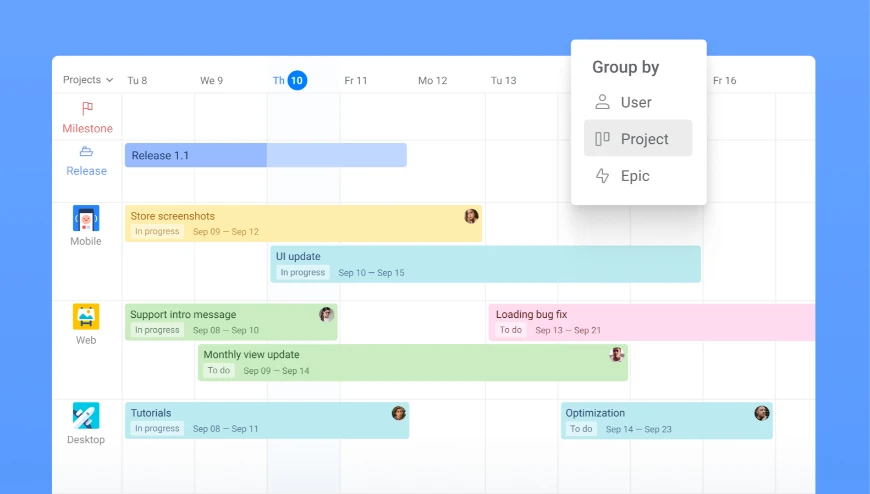Click avatar on Monthly view update
This screenshot has width=870, height=494.
pos(616,355)
